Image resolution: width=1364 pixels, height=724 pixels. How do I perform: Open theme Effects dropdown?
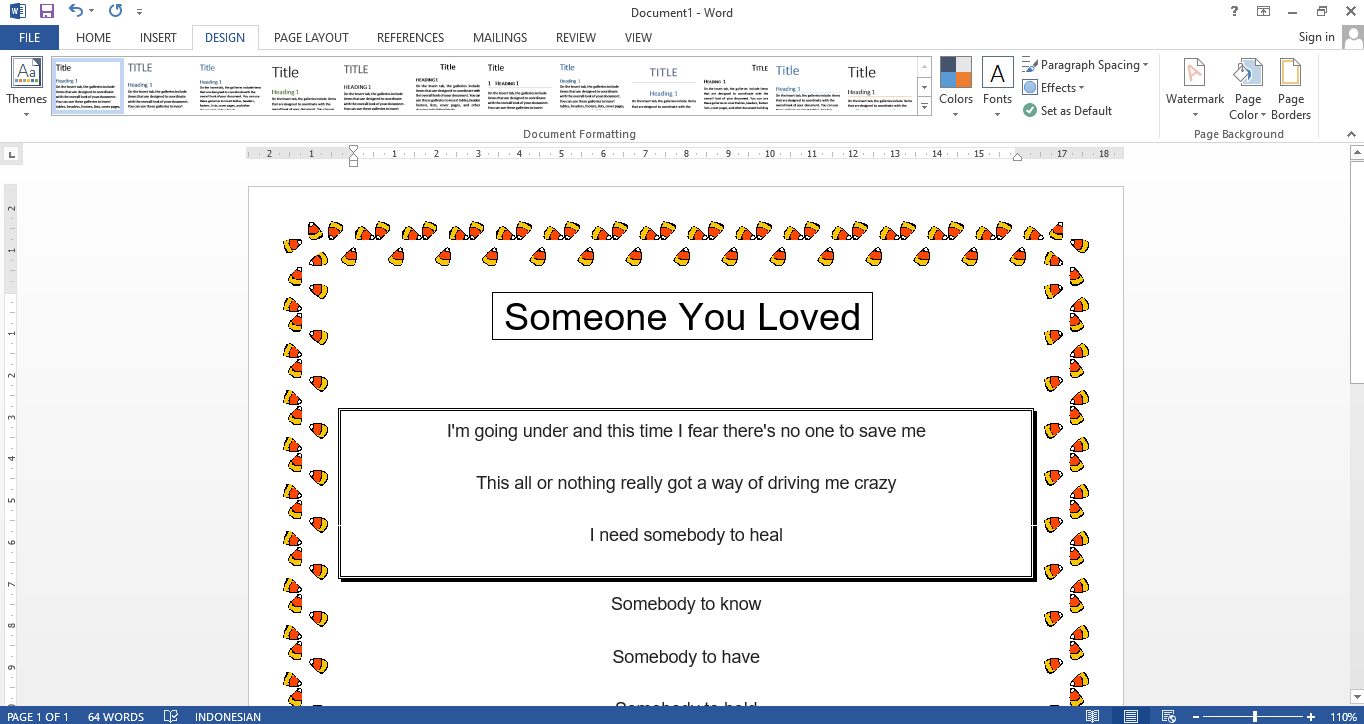[1054, 88]
